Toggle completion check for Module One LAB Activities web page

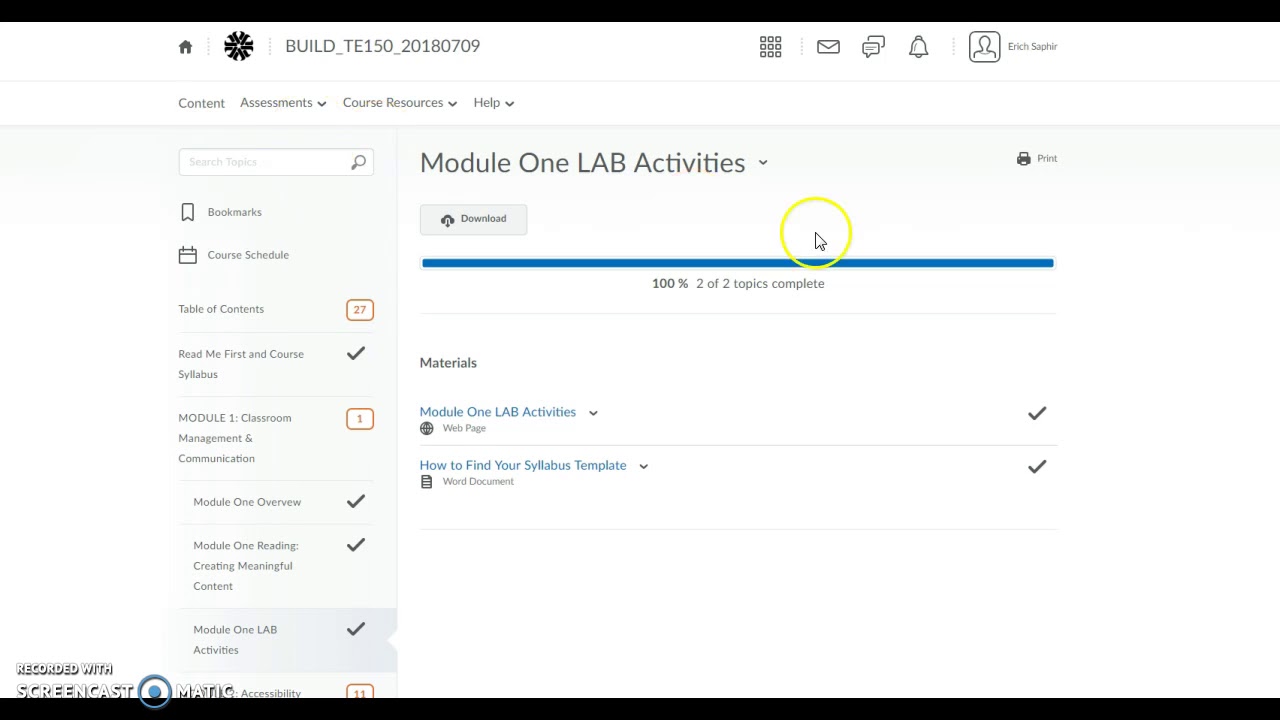click(1037, 413)
